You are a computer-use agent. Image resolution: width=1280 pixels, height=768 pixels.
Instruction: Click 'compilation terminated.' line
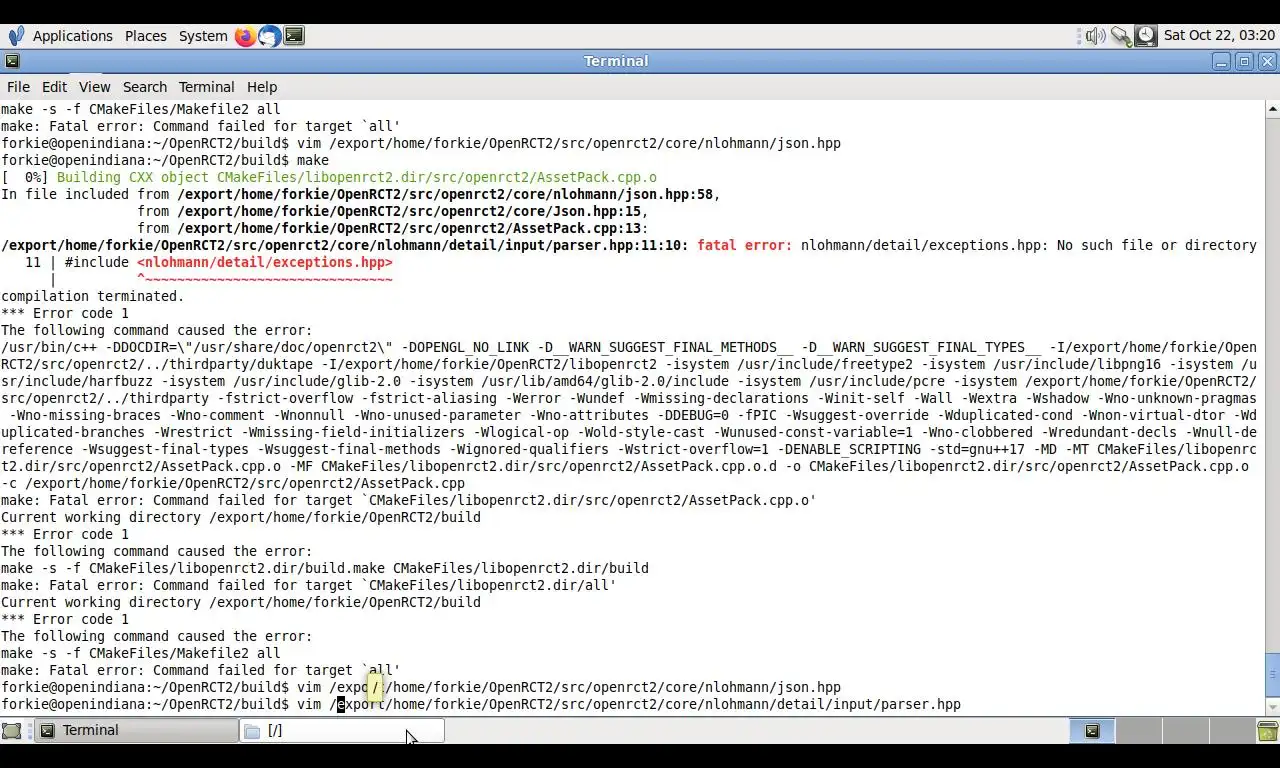[93, 296]
